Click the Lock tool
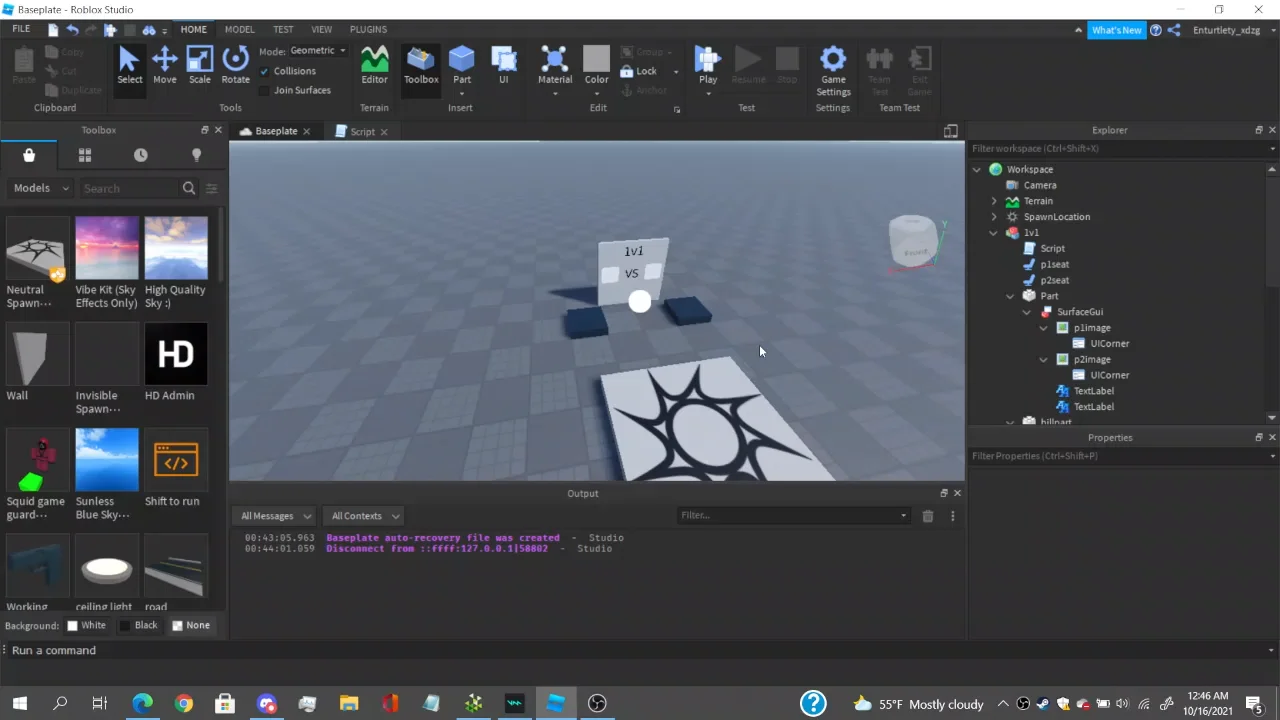1280x720 pixels. pyautogui.click(x=639, y=71)
